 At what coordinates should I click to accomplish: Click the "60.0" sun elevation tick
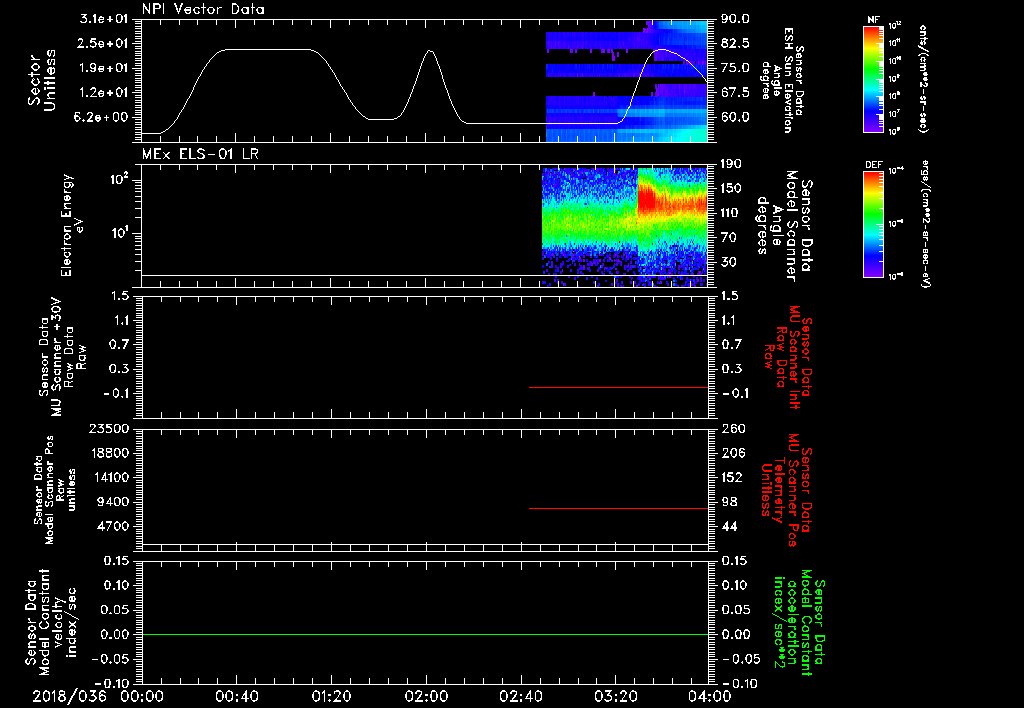[x=735, y=117]
